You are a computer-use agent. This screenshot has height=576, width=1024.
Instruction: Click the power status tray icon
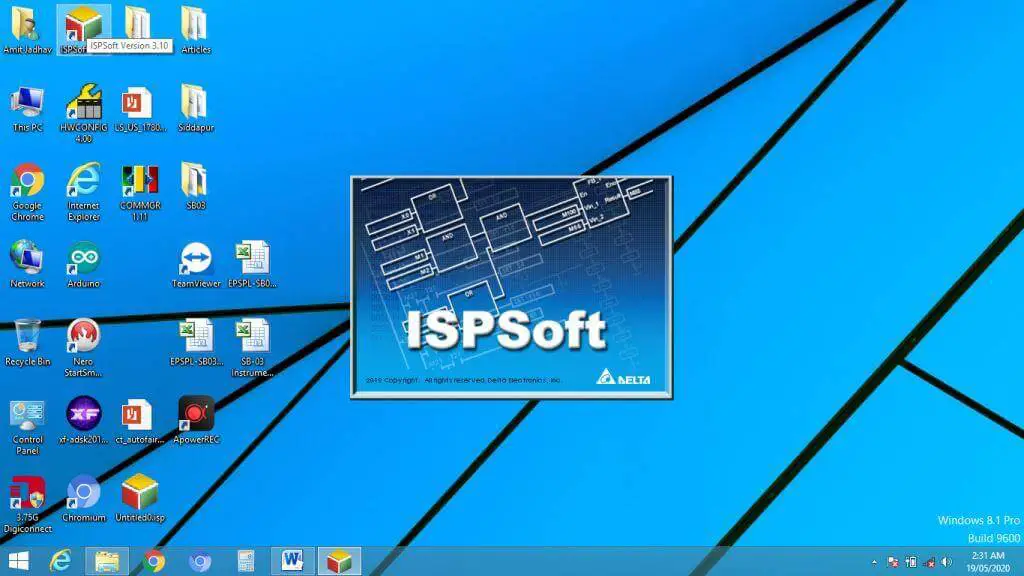point(911,562)
